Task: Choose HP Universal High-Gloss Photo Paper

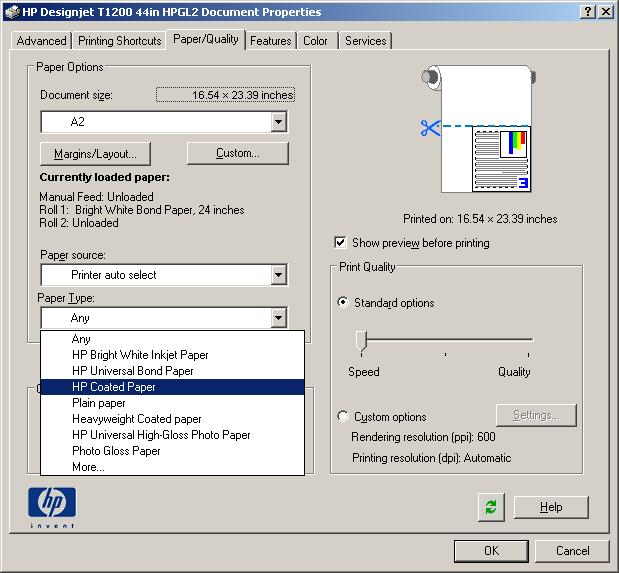Action: coord(173,435)
